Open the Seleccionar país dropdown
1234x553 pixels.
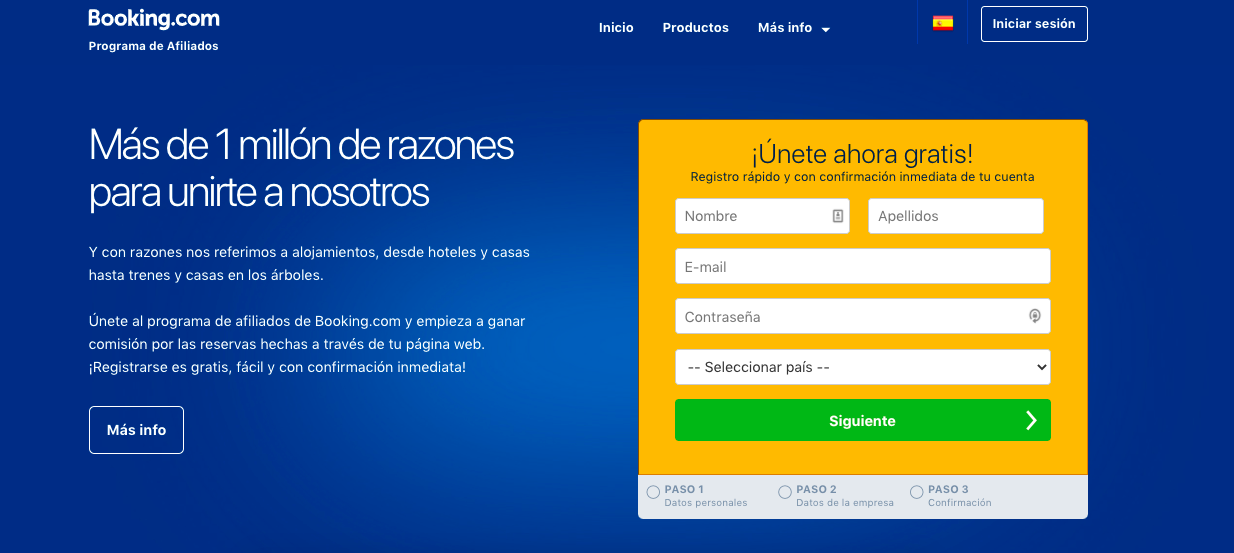click(x=863, y=367)
